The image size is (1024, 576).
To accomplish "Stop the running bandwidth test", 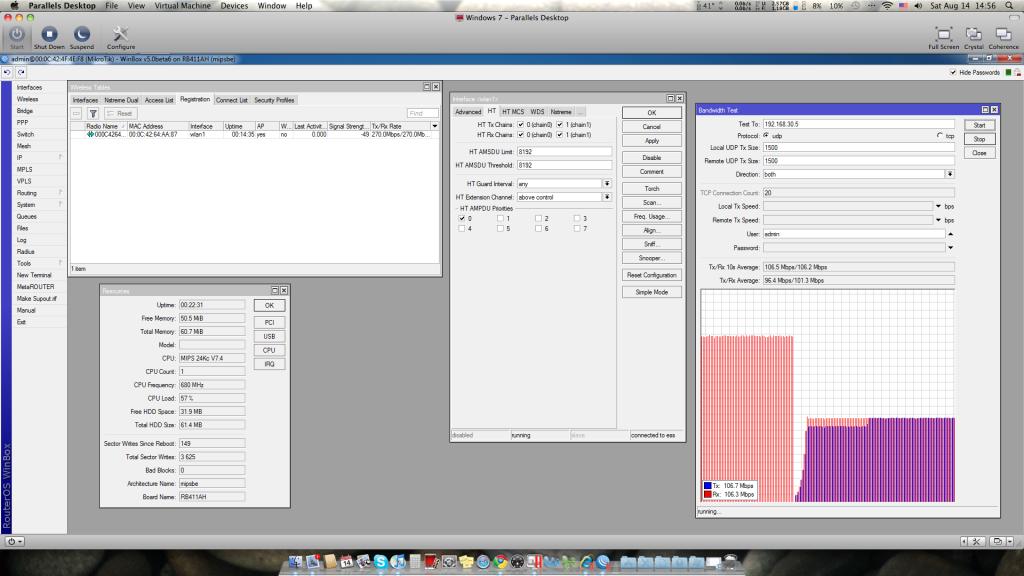I will [x=978, y=139].
